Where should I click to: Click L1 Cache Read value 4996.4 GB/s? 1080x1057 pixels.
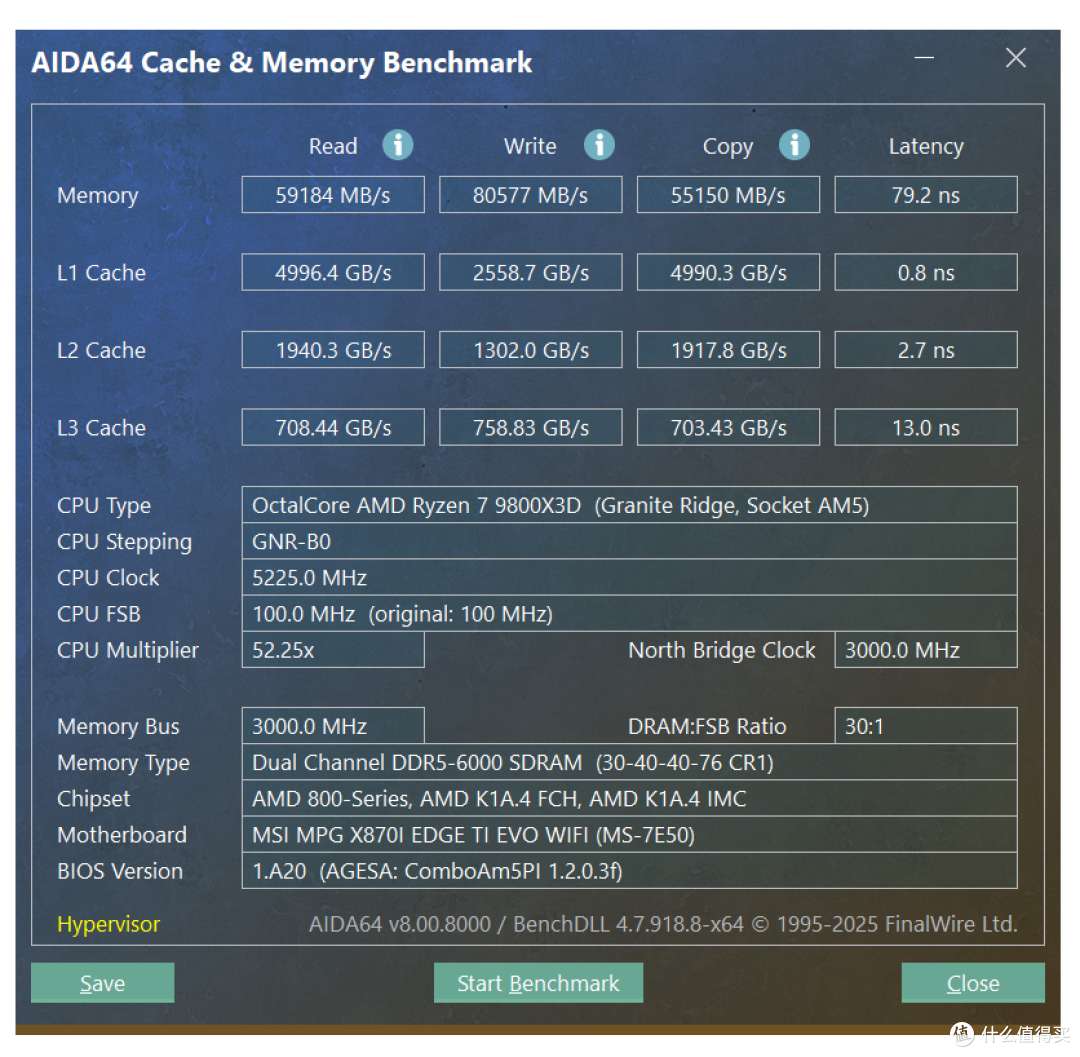tap(333, 272)
